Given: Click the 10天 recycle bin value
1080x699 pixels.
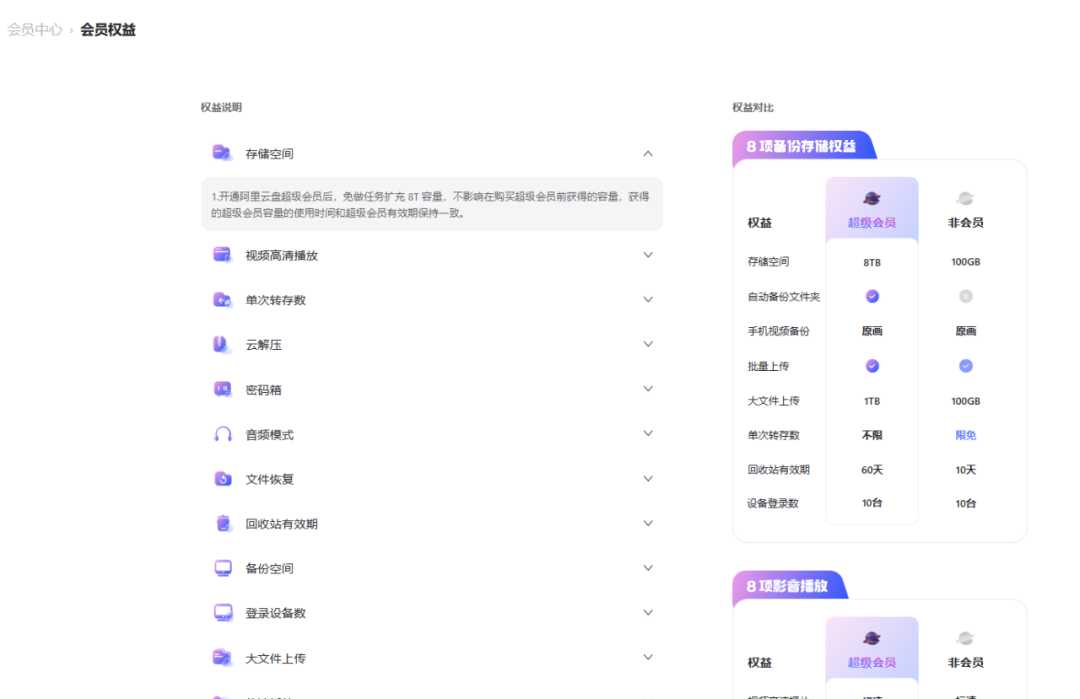Looking at the screenshot, I should click(966, 470).
